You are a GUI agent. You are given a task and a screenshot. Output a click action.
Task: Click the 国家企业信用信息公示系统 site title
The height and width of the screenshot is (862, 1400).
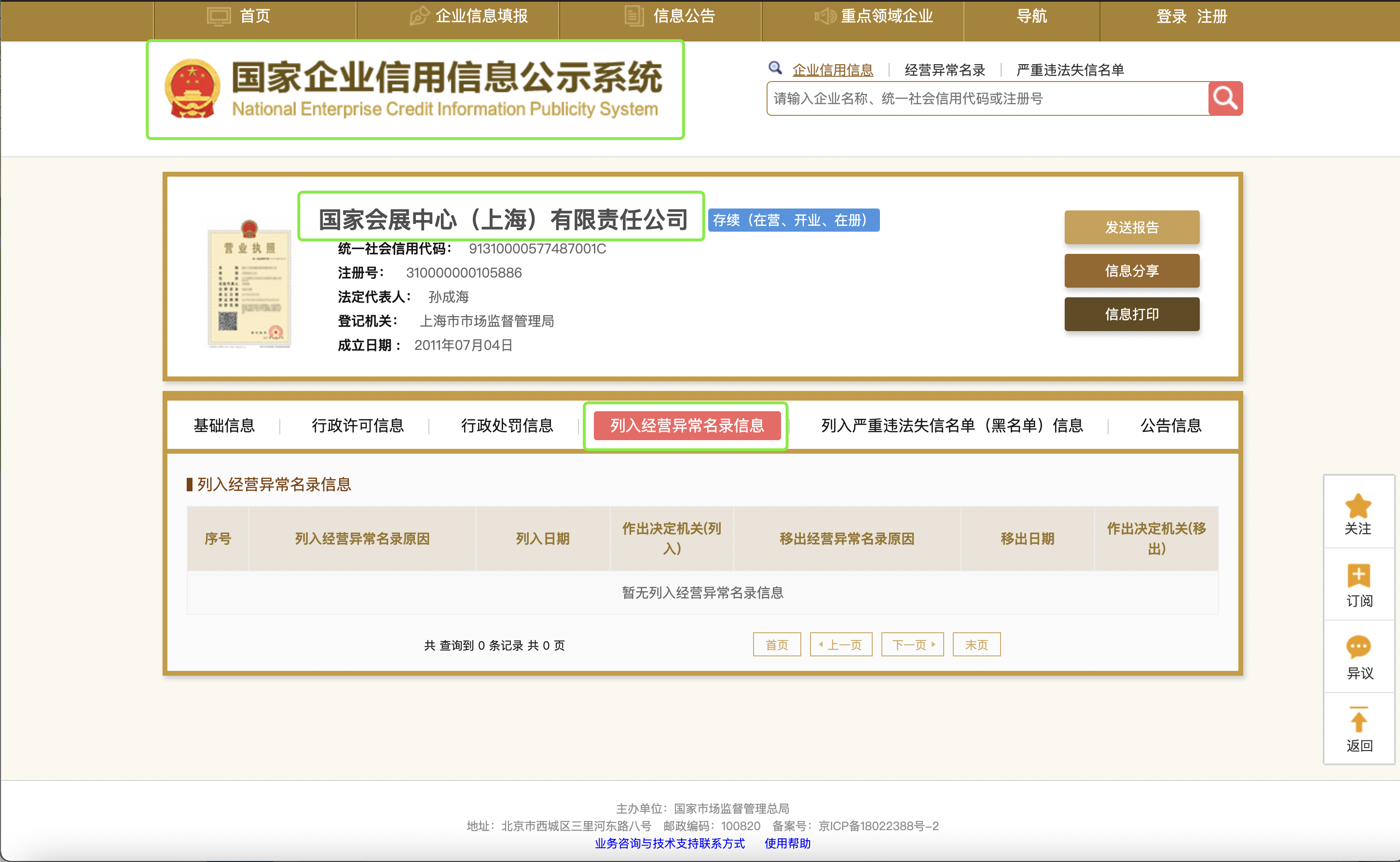447,77
